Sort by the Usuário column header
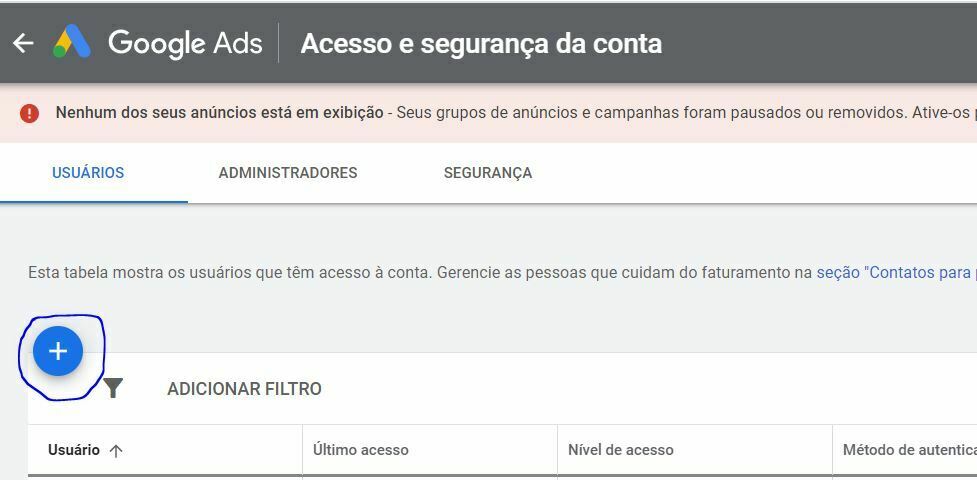This screenshot has height=480, width=977. coord(74,450)
